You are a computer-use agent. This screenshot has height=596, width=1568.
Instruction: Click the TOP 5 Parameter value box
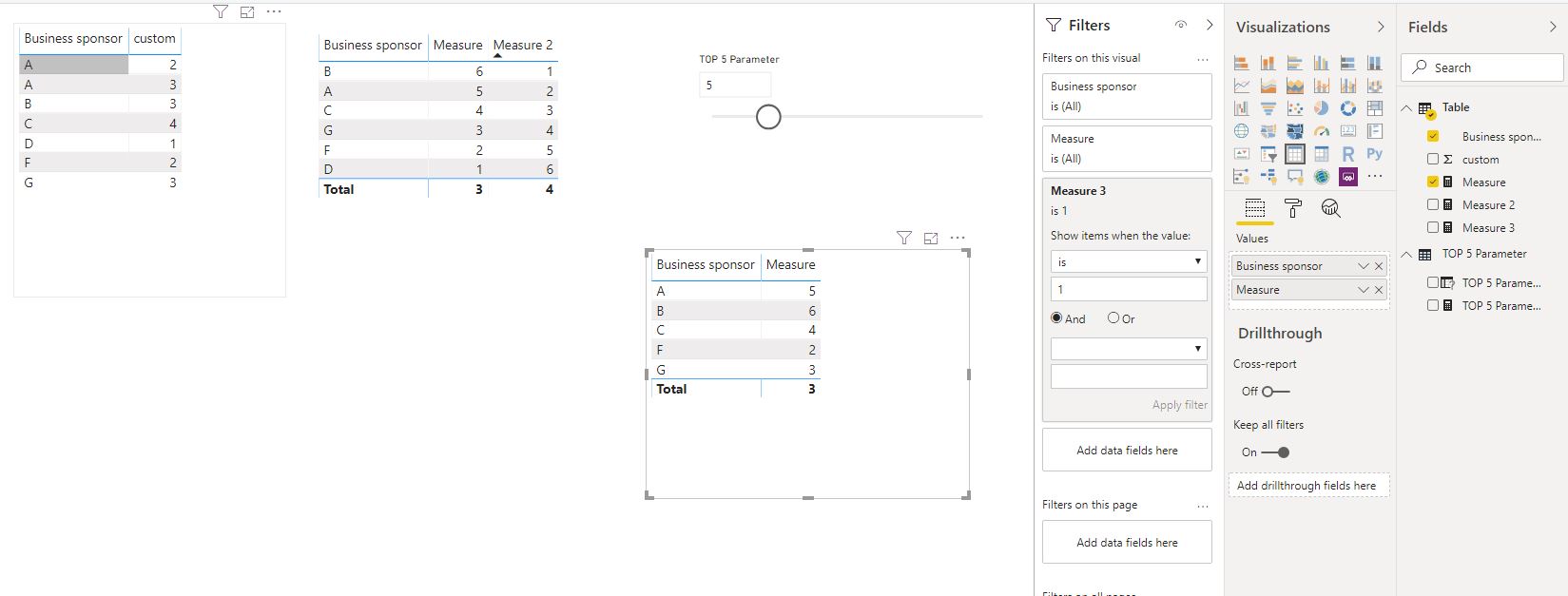pos(735,85)
